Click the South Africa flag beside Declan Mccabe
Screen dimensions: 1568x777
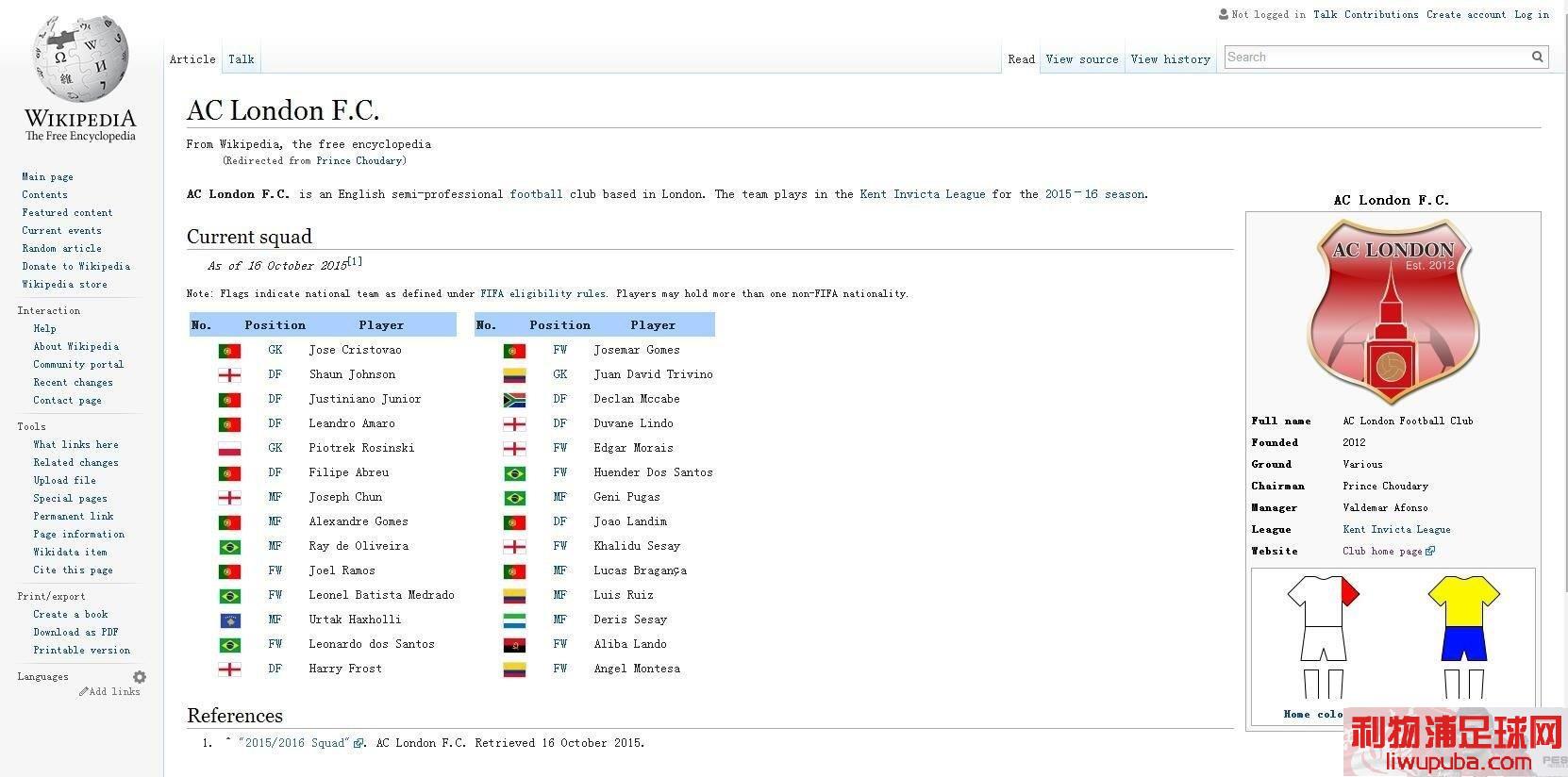514,400
